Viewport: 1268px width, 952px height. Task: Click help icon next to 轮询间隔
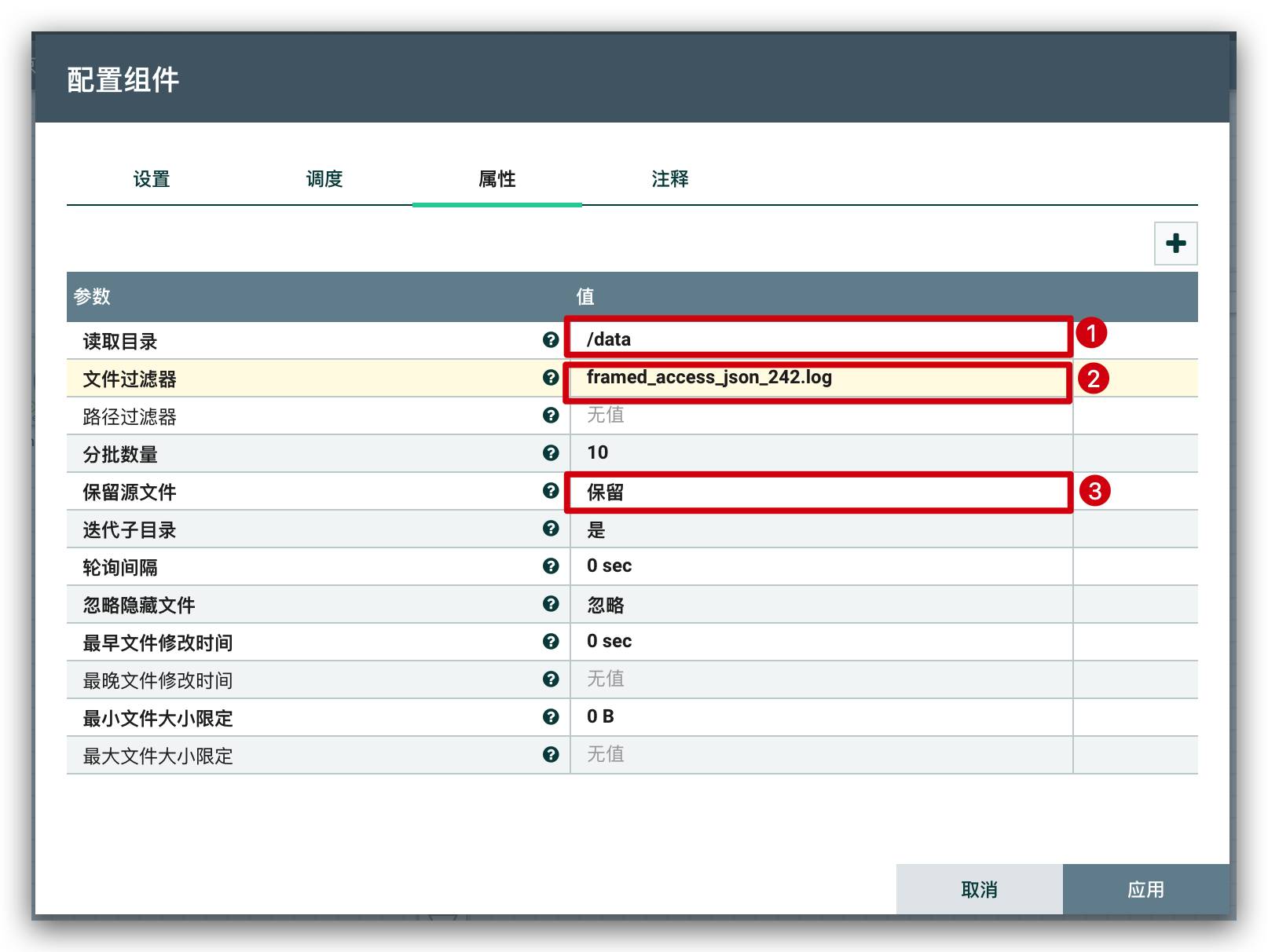pos(551,566)
